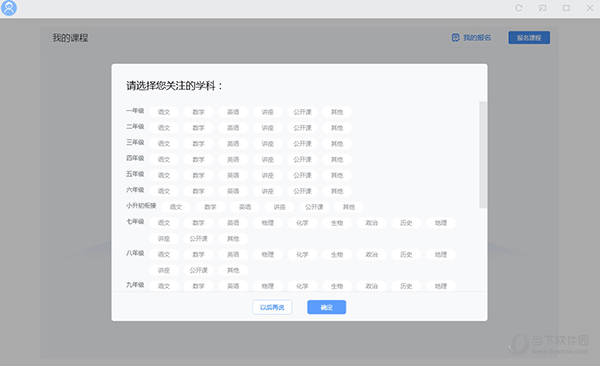
Task: Click the 我的报名 icon
Action: [455, 38]
